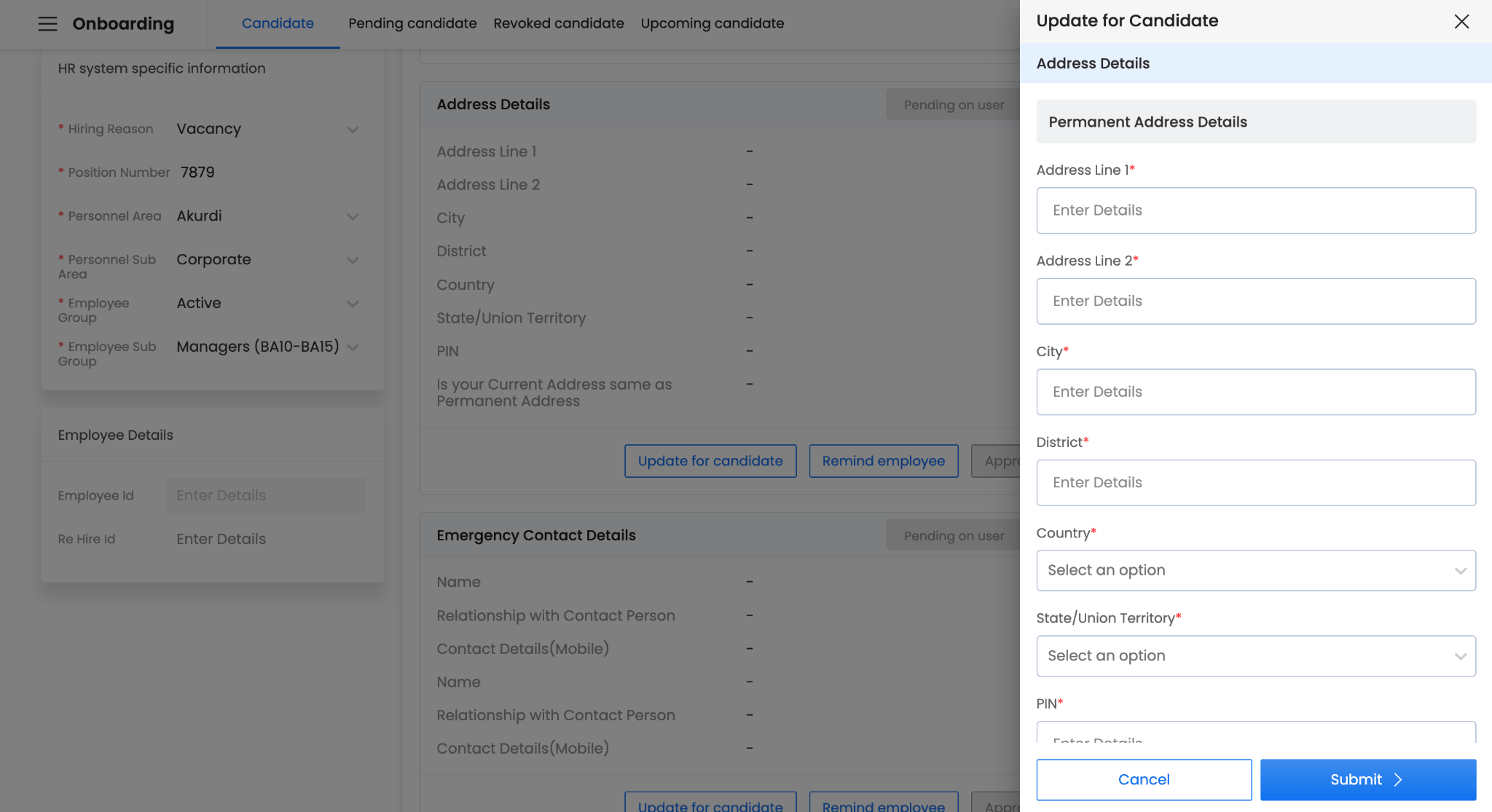Close the Update for Candidate panel
Image resolution: width=1492 pixels, height=812 pixels.
point(1461,22)
